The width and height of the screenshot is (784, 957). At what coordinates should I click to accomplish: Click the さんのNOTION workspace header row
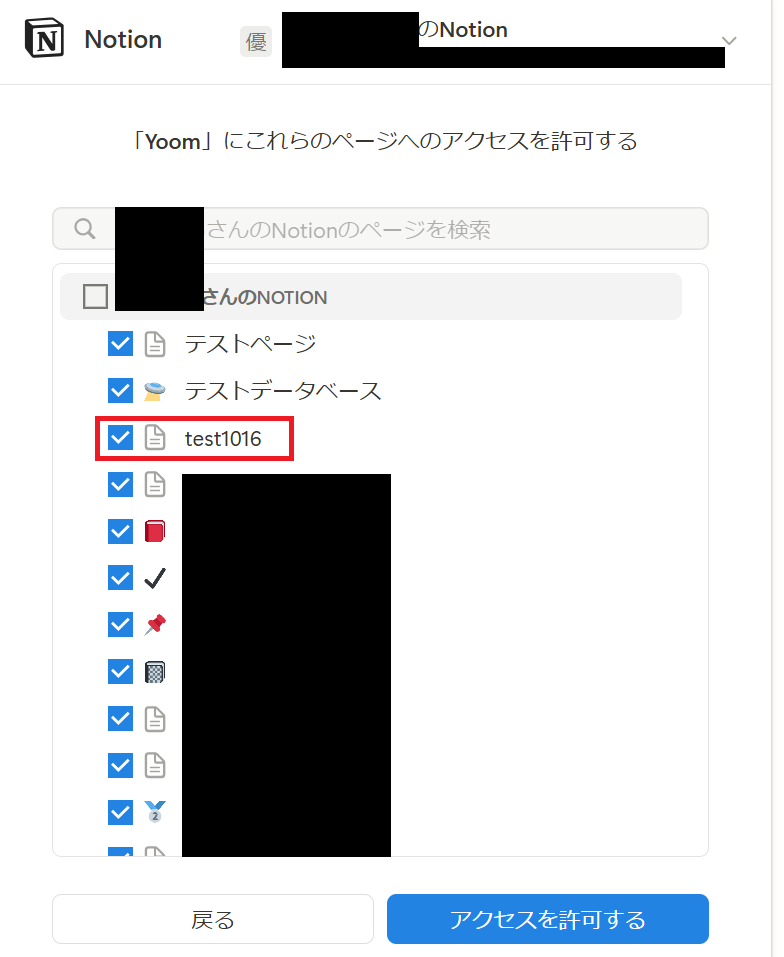pyautogui.click(x=371, y=297)
